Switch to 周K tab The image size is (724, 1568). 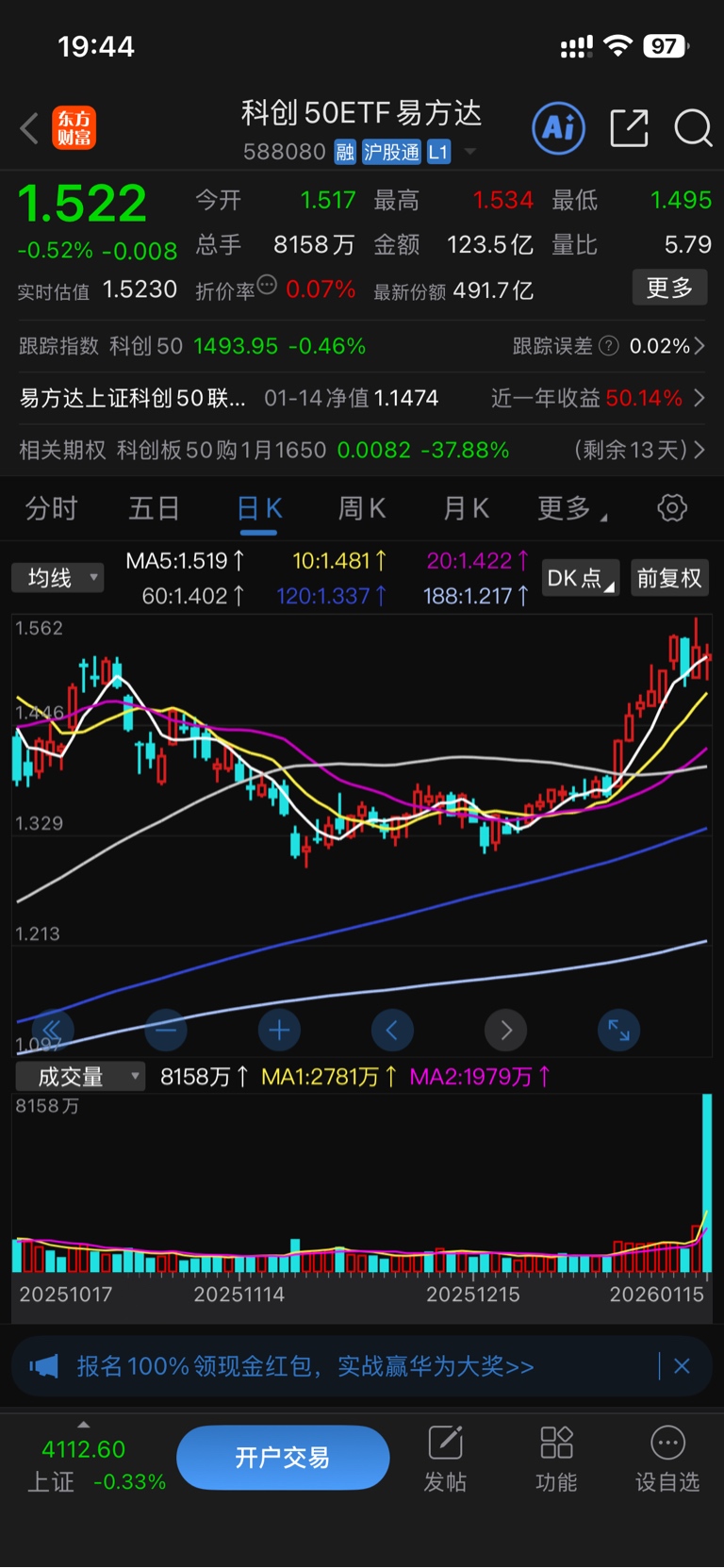click(x=362, y=509)
